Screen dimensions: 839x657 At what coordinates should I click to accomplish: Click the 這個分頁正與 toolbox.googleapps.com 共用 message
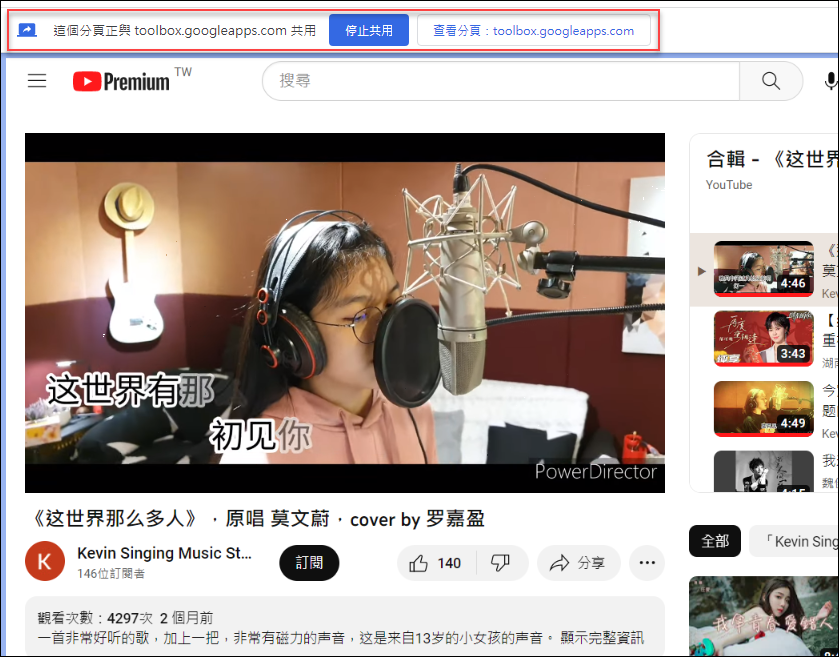point(185,30)
